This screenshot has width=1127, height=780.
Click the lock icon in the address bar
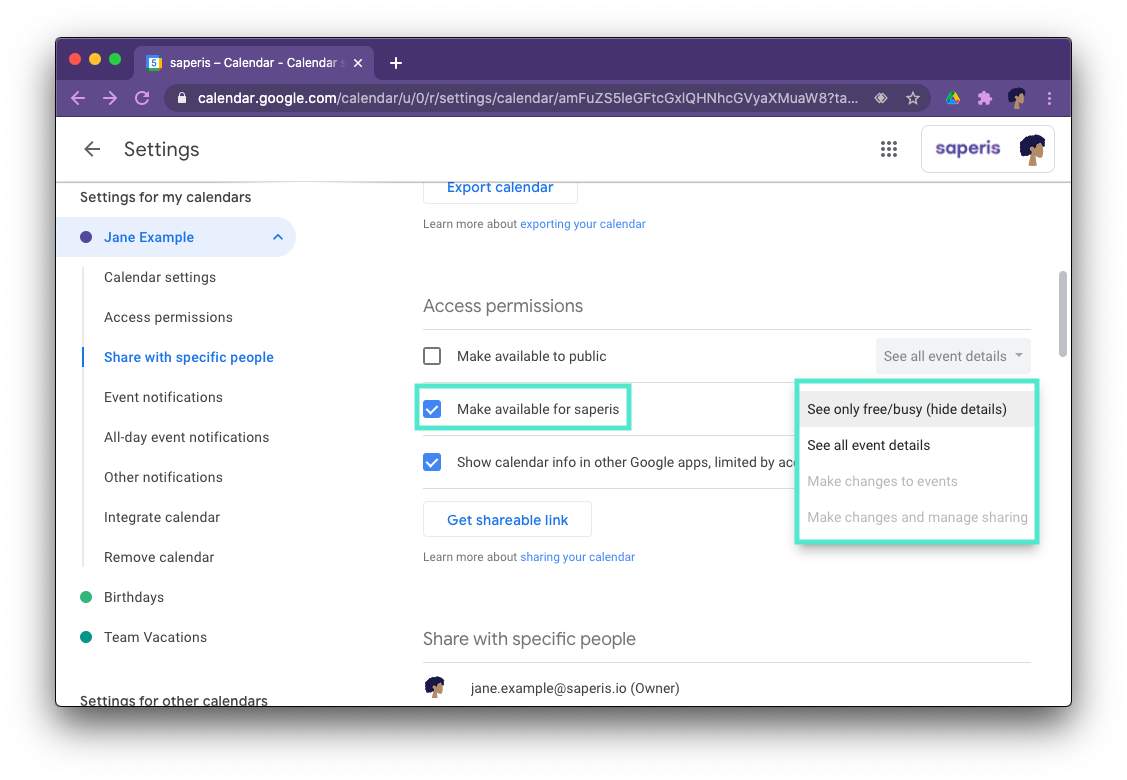[x=182, y=98]
